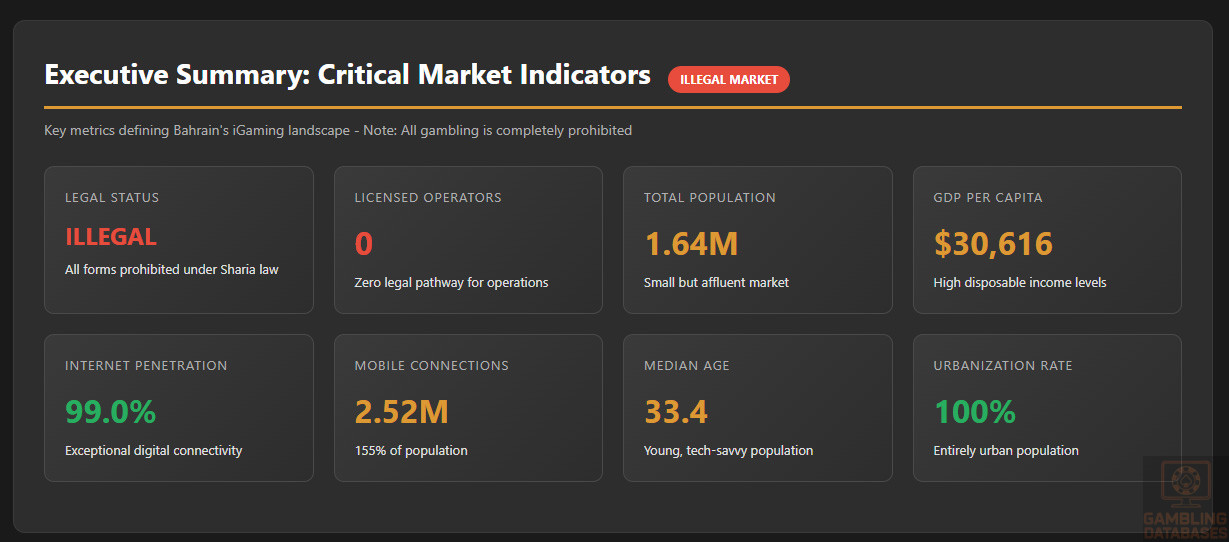The image size is (1229, 542).
Task: Click the 100% urbanization value
Action: tap(975, 411)
